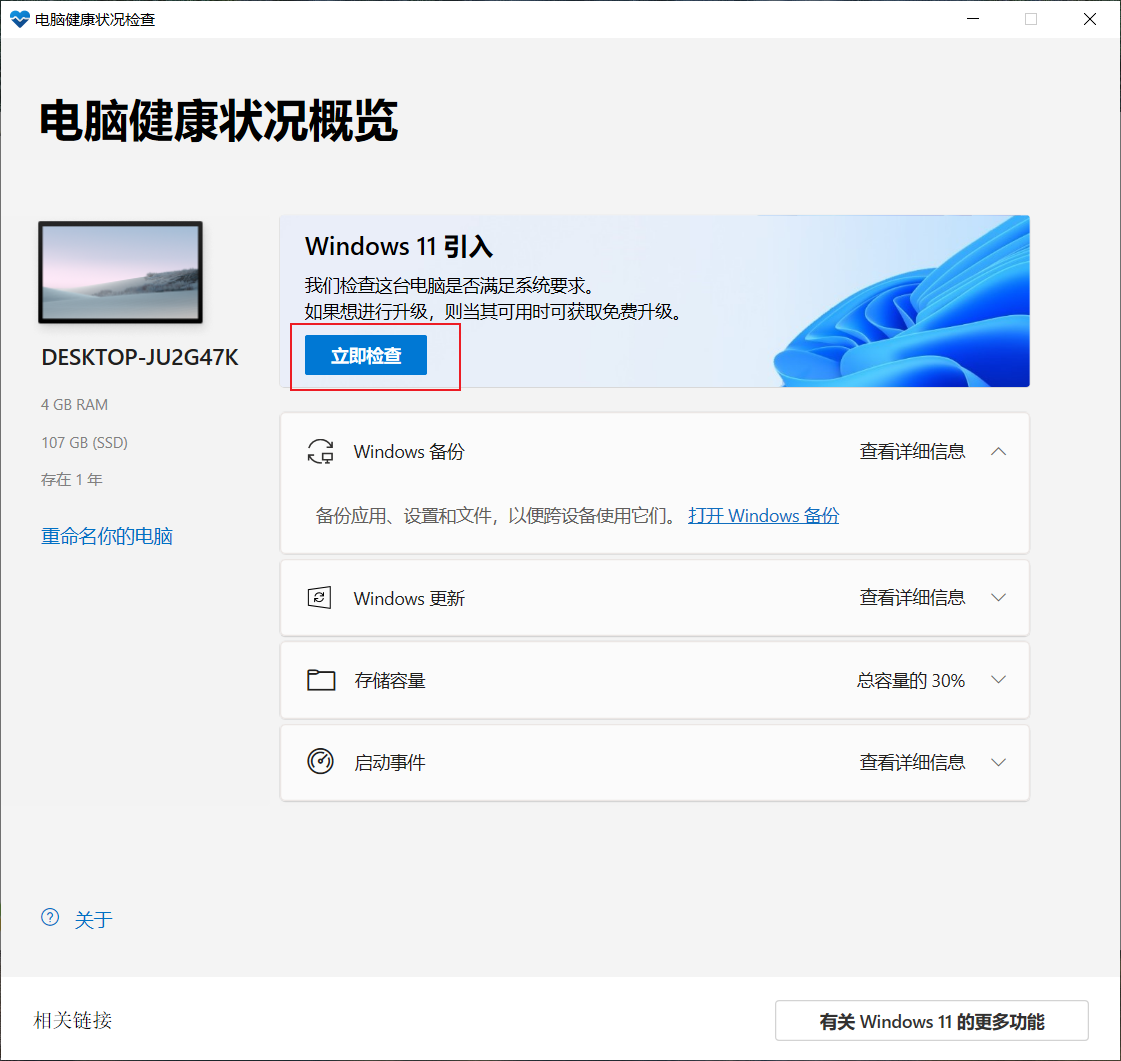Screen dimensions: 1121x1061
Task: Click the 107 GB (SSD) text
Action: point(84,443)
